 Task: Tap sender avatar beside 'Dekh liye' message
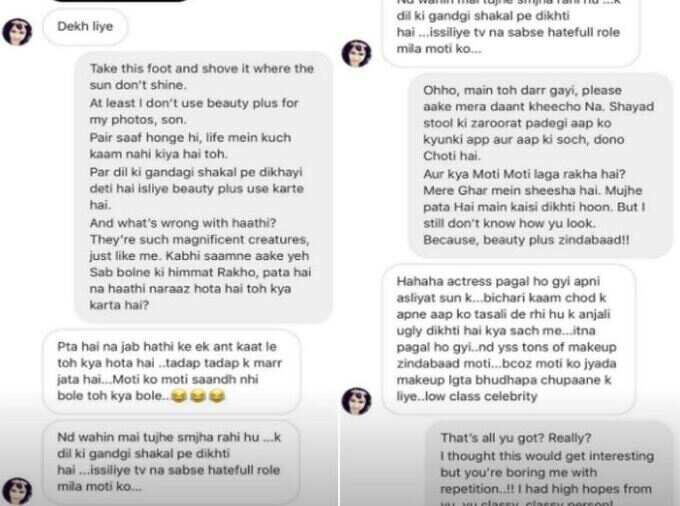[x=17, y=32]
